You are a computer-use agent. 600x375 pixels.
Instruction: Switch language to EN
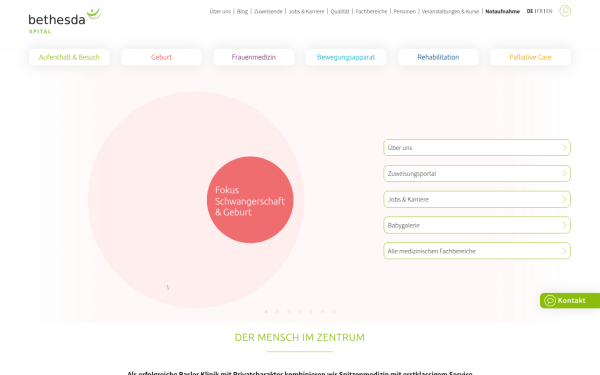point(549,11)
